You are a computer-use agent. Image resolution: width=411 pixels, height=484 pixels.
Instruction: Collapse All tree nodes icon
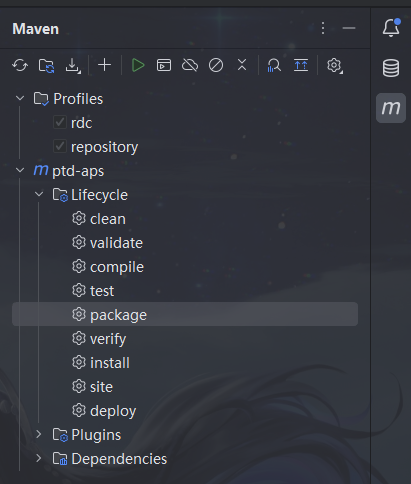pos(242,65)
